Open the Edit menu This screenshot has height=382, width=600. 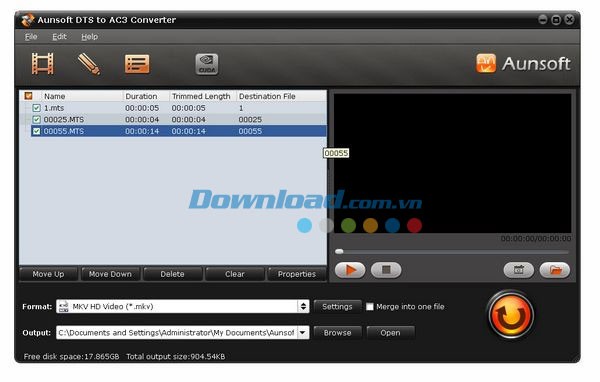click(x=59, y=37)
